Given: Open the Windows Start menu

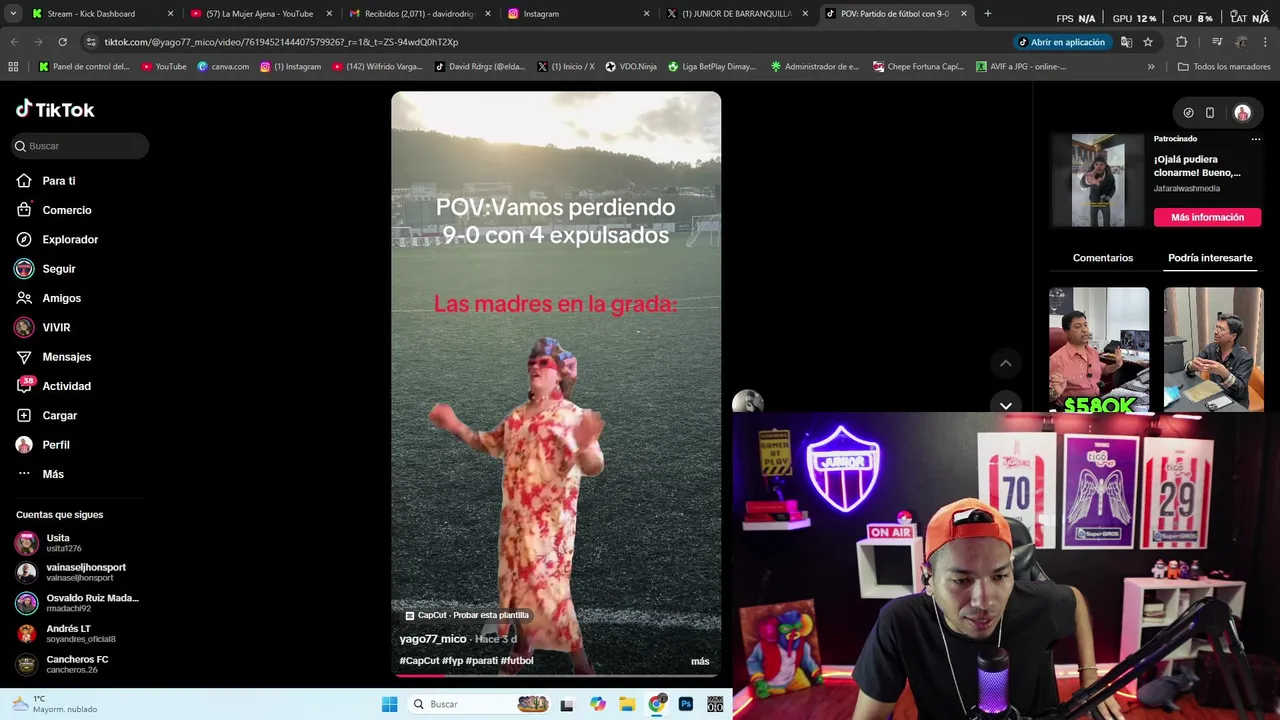Looking at the screenshot, I should 389,704.
